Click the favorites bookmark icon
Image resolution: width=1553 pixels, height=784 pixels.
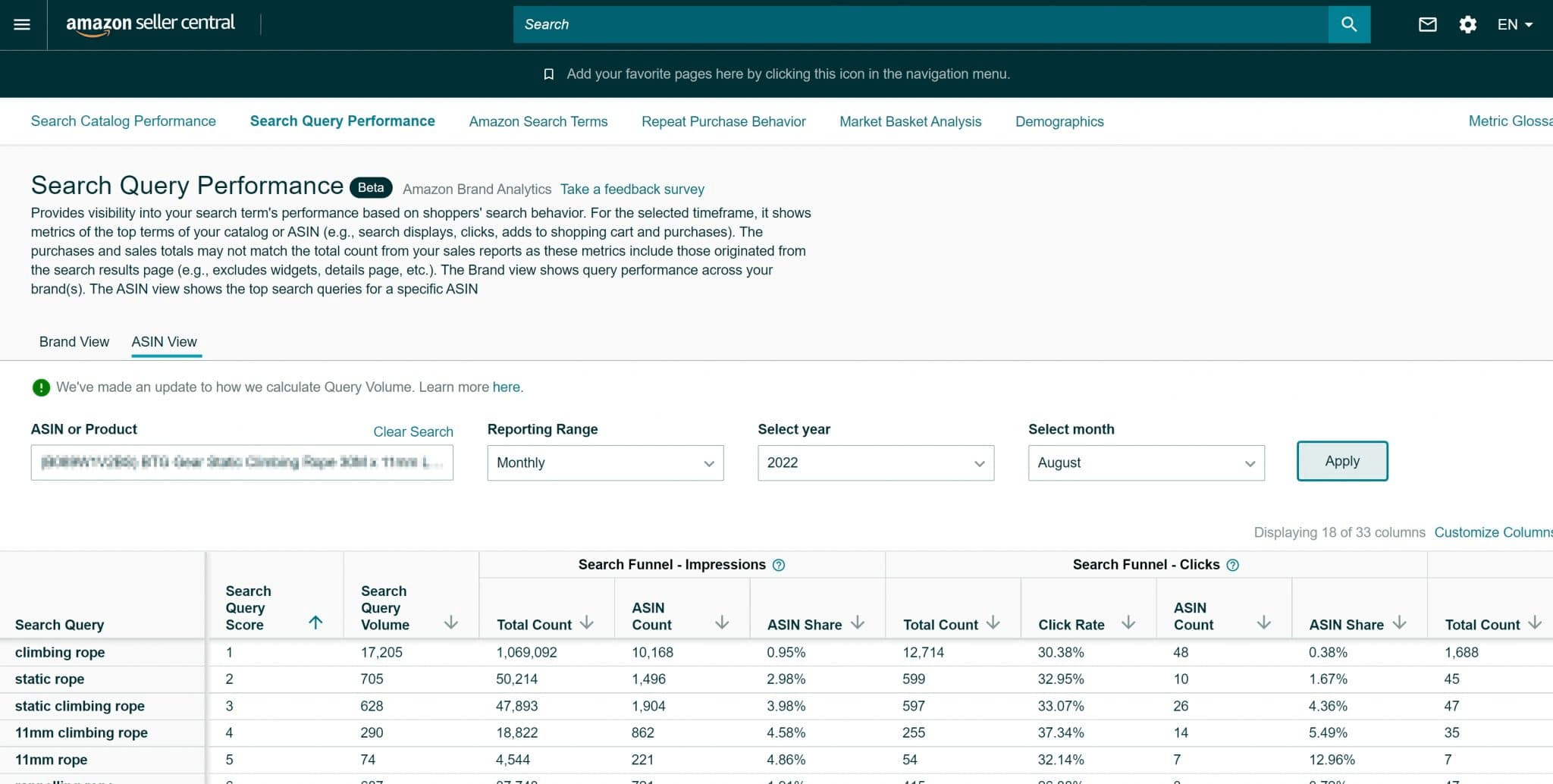click(548, 74)
